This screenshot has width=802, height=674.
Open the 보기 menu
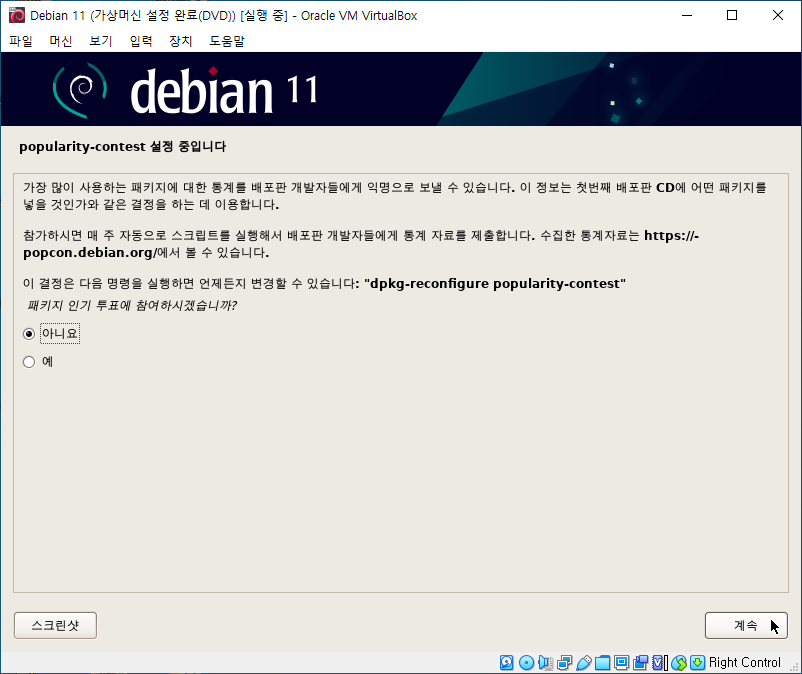coord(101,41)
